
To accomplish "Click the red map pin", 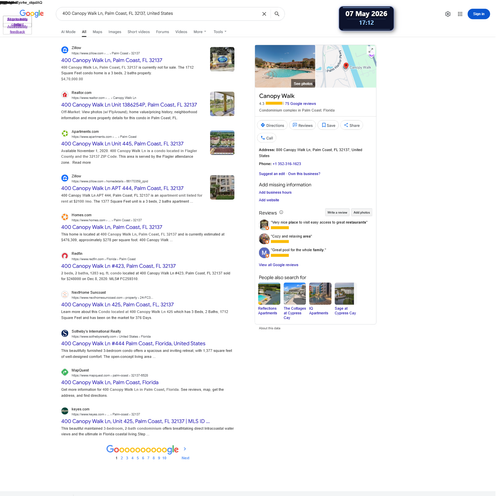I will tap(346, 66).
